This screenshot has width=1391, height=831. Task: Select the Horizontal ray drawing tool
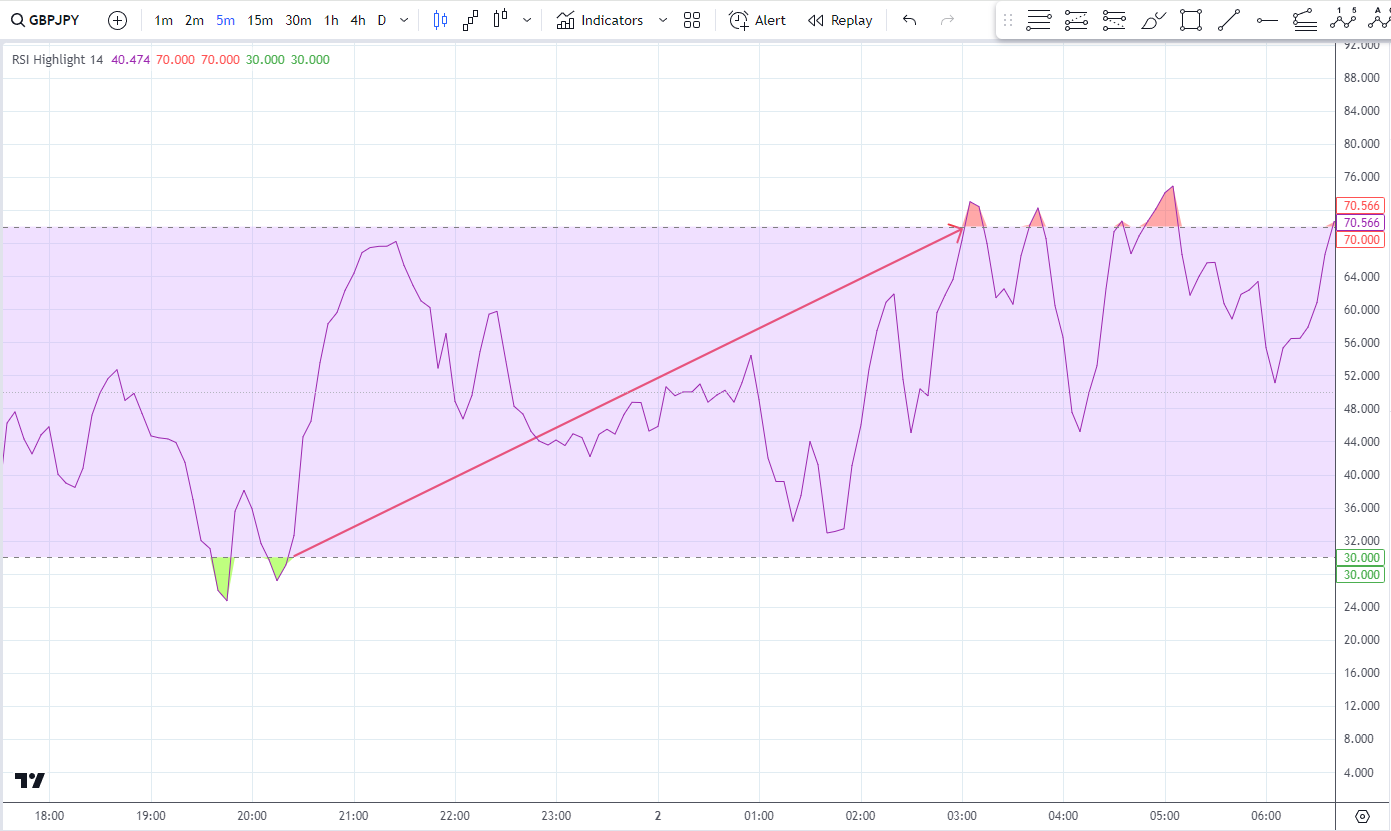[1267, 20]
